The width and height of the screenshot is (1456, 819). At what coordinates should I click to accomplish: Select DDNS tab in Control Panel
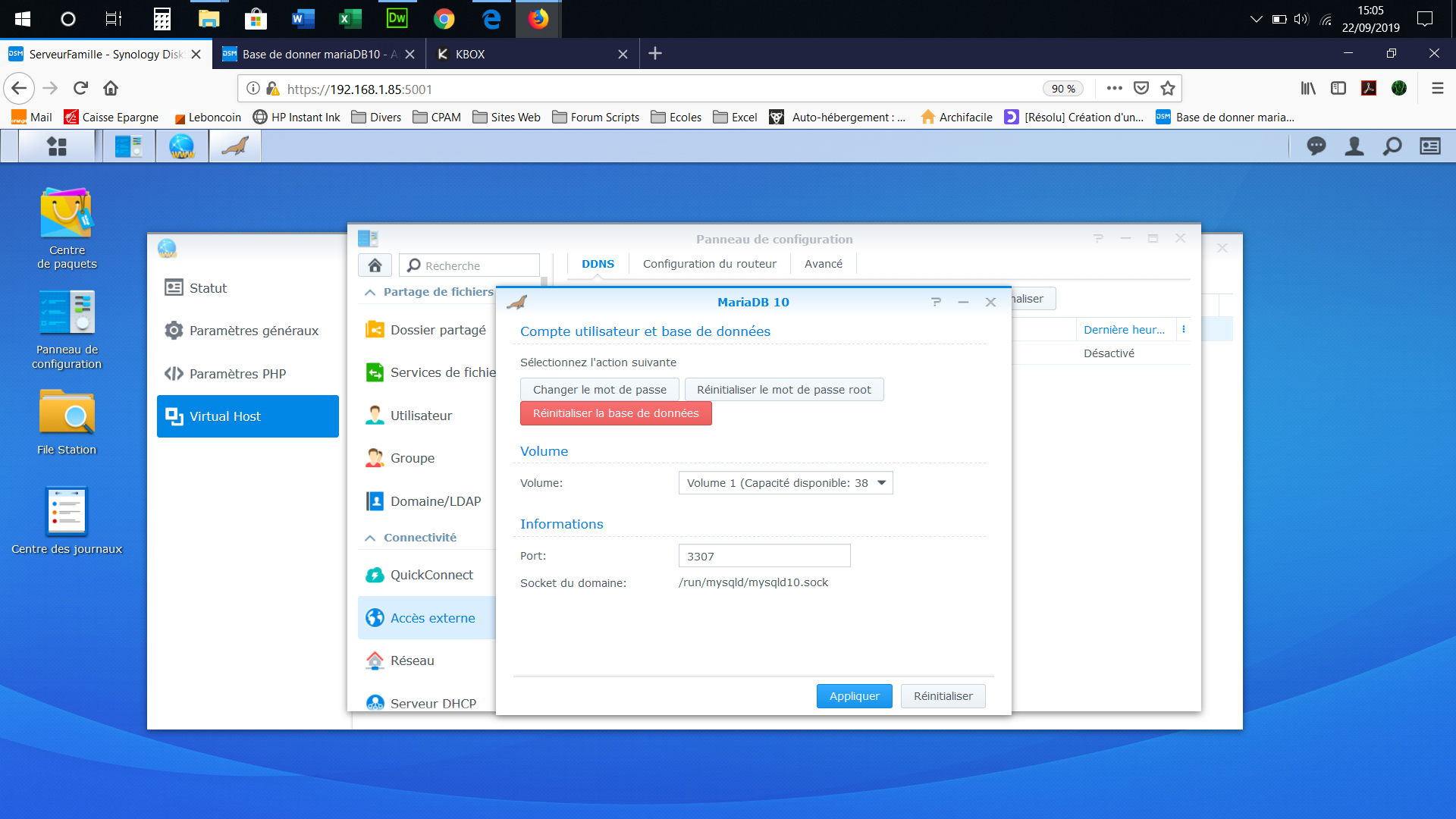(598, 264)
